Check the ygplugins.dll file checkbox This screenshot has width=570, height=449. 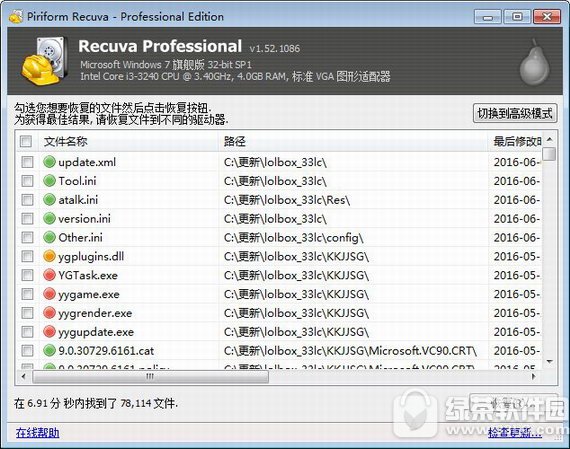[27, 256]
